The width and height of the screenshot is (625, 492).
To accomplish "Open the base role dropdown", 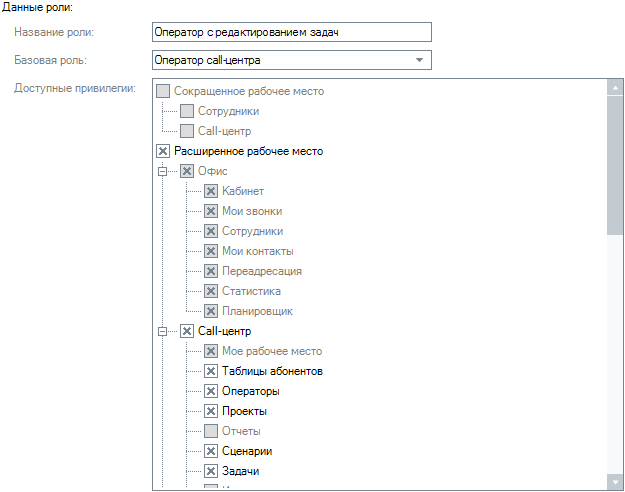I will coord(419,61).
